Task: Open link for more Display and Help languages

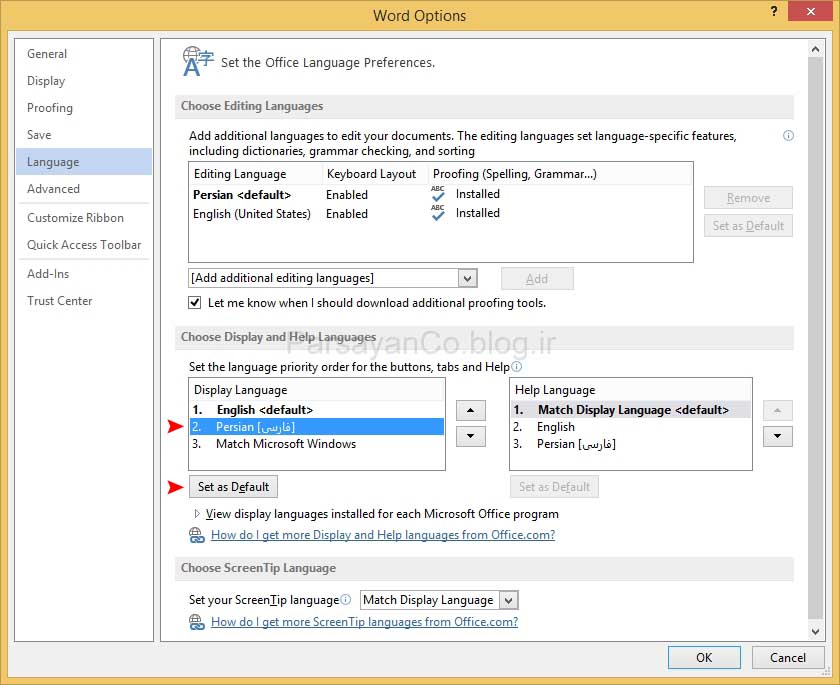Action: [382, 535]
